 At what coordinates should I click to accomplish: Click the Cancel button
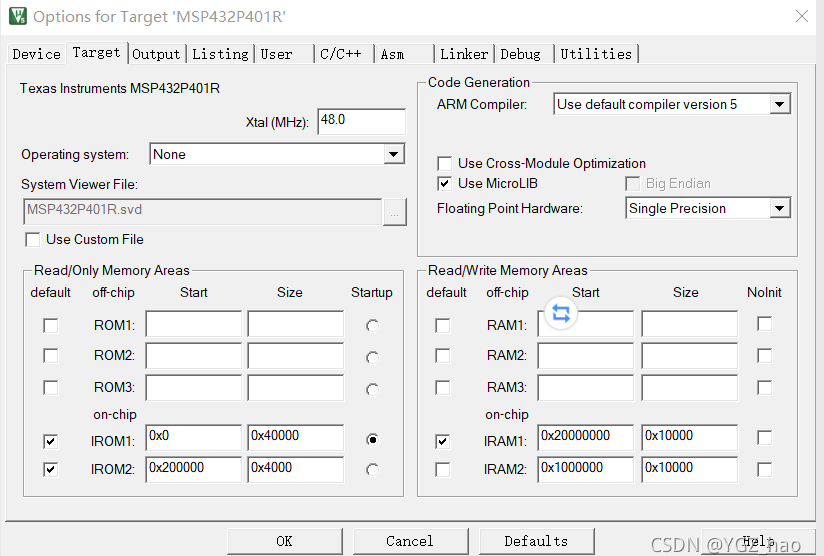[x=410, y=541]
